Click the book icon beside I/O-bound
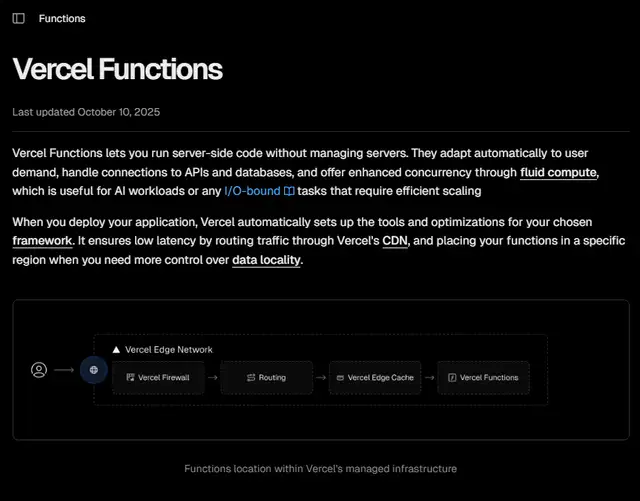This screenshot has width=640, height=501. pyautogui.click(x=289, y=191)
